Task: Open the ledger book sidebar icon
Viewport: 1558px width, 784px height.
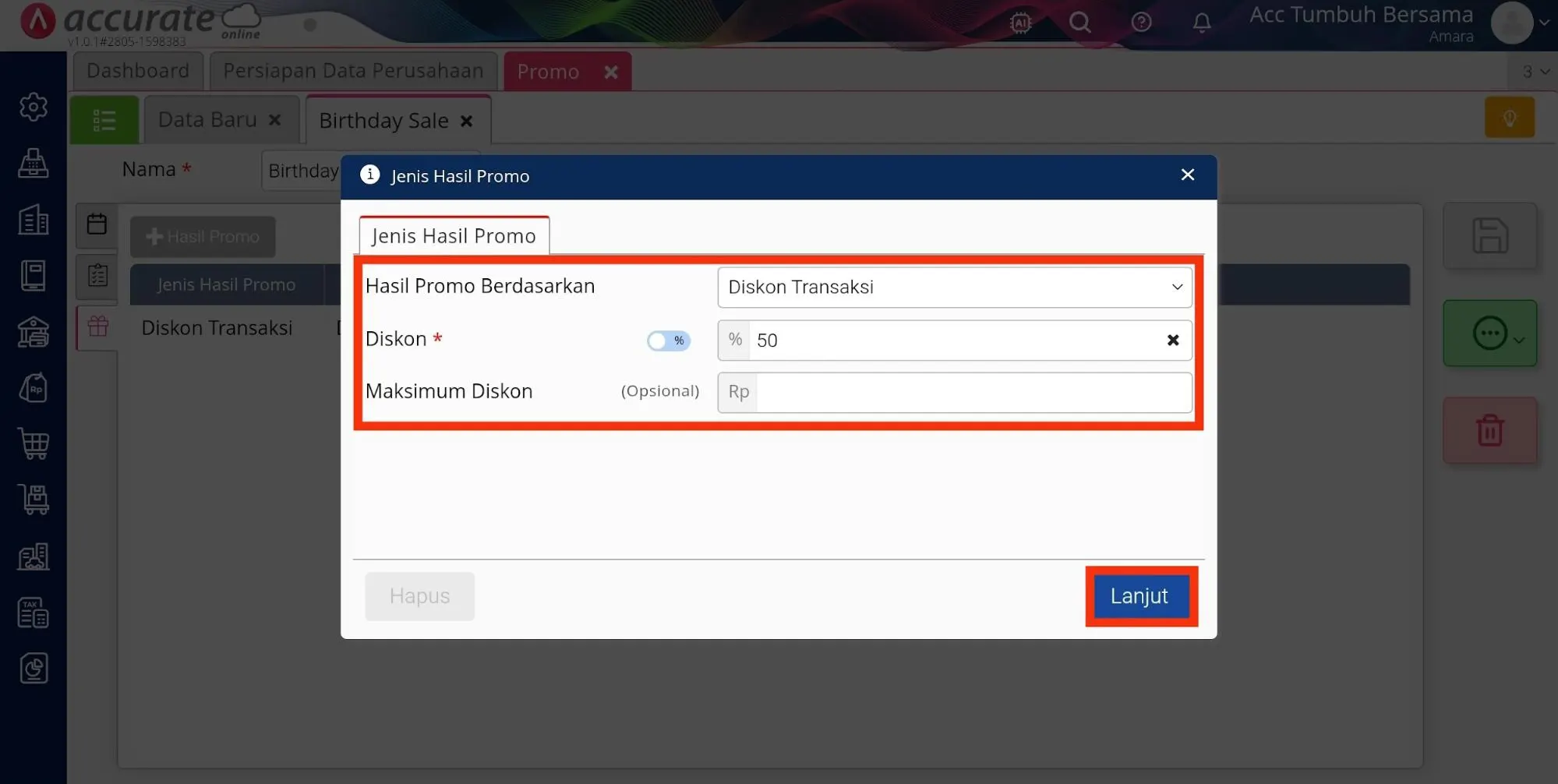Action: pyautogui.click(x=34, y=276)
